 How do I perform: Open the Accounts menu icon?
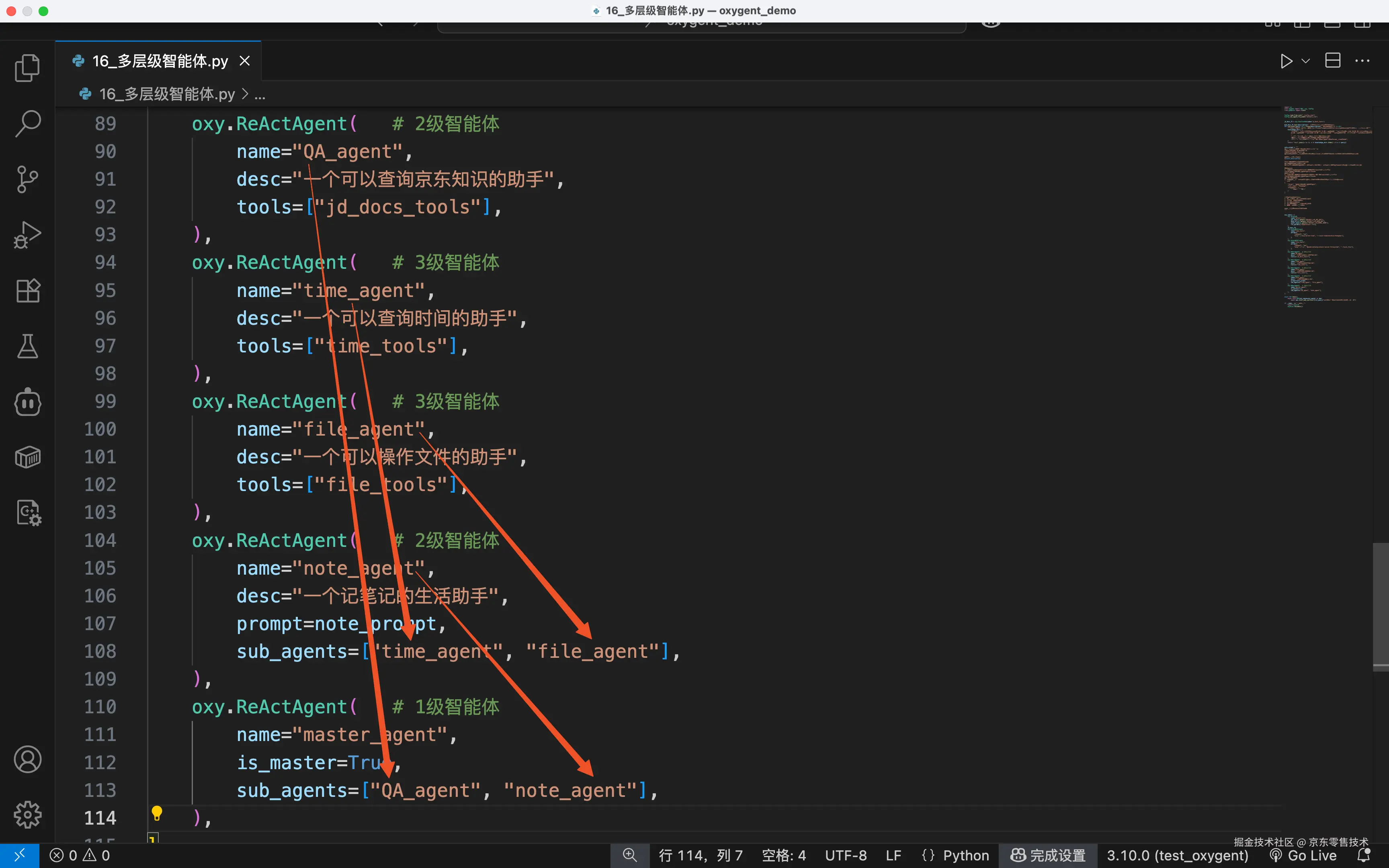(27, 759)
